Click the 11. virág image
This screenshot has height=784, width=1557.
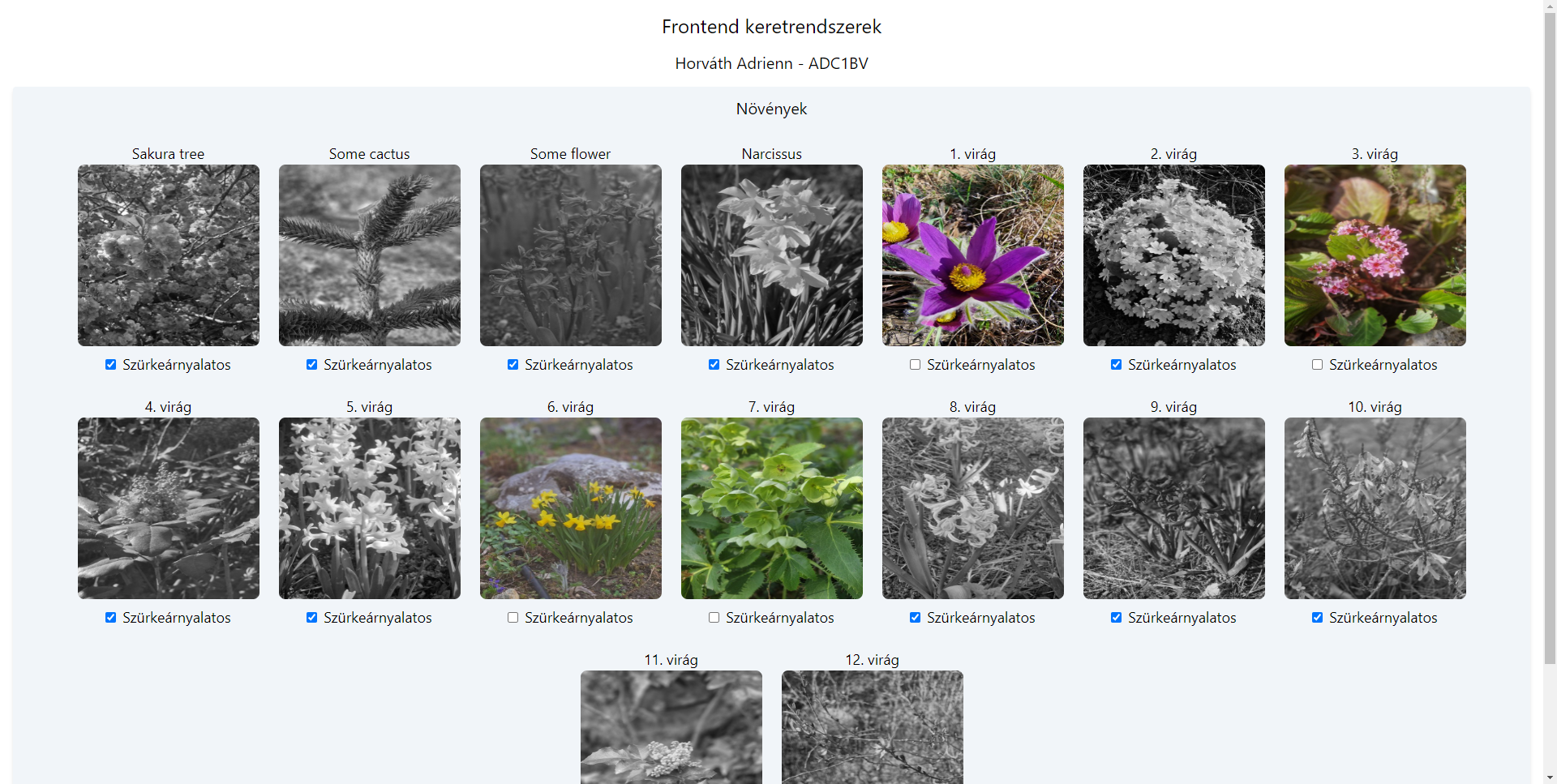pos(671,727)
